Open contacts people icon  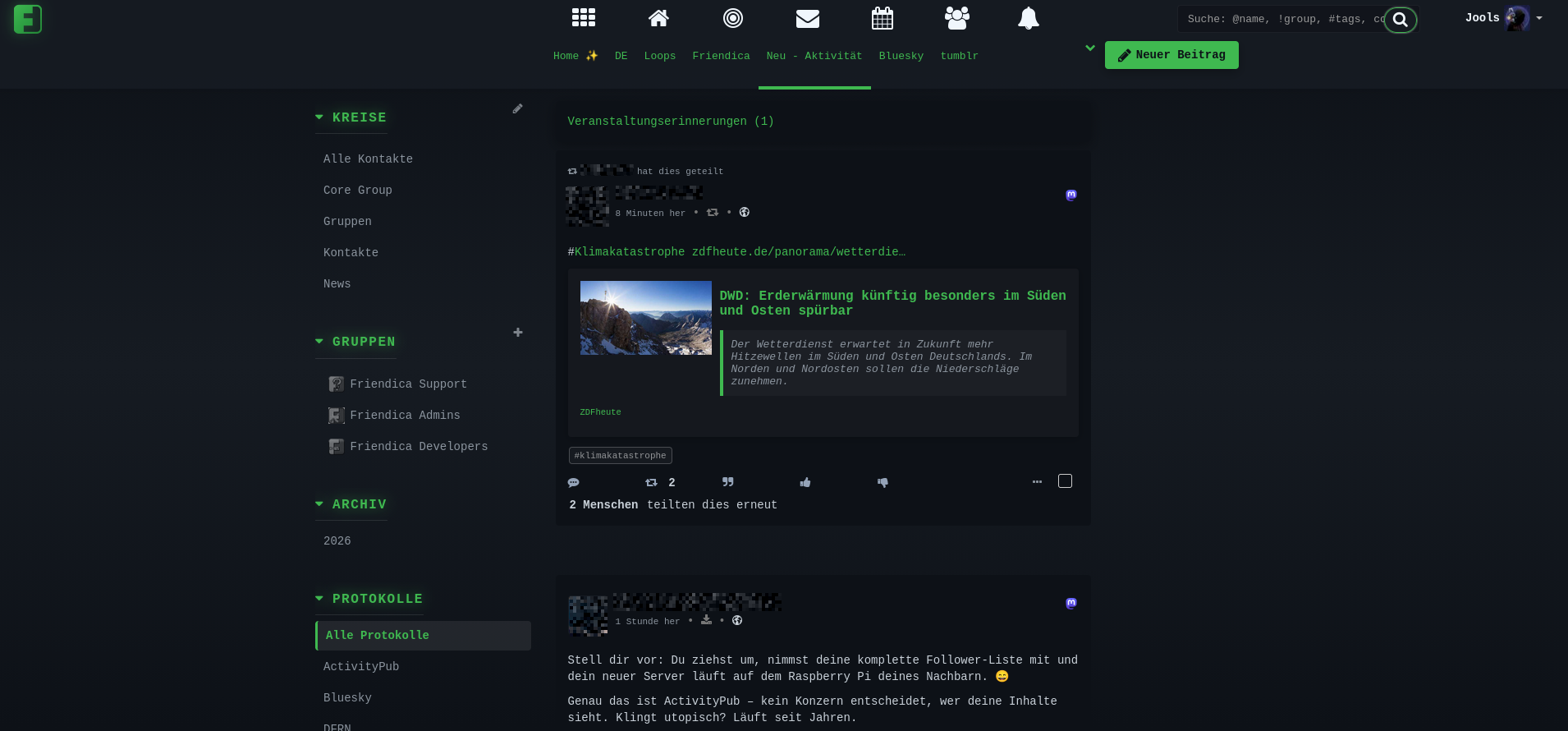(957, 18)
